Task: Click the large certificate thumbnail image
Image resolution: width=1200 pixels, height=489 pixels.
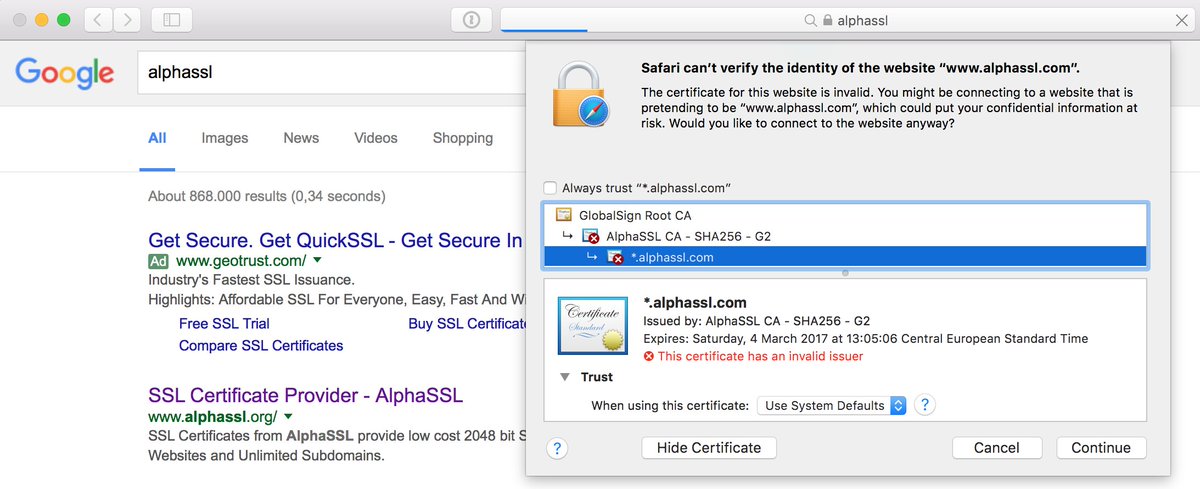Action: (x=593, y=325)
